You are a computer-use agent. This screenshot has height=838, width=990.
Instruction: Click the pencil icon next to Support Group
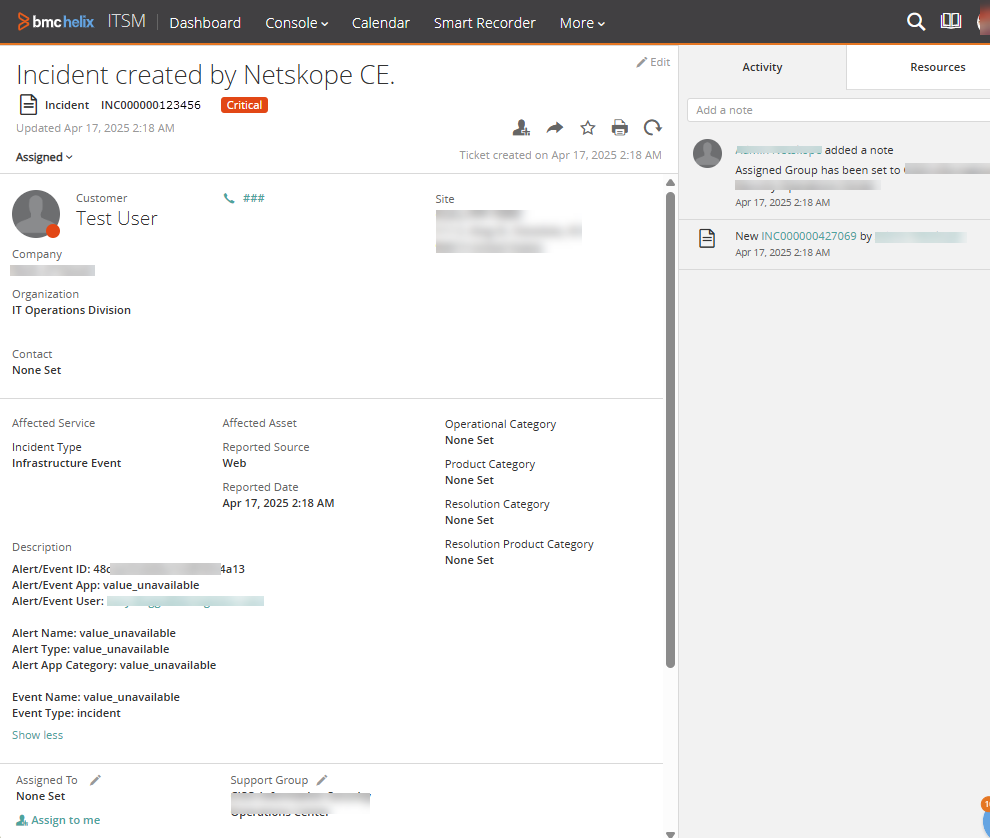(322, 780)
